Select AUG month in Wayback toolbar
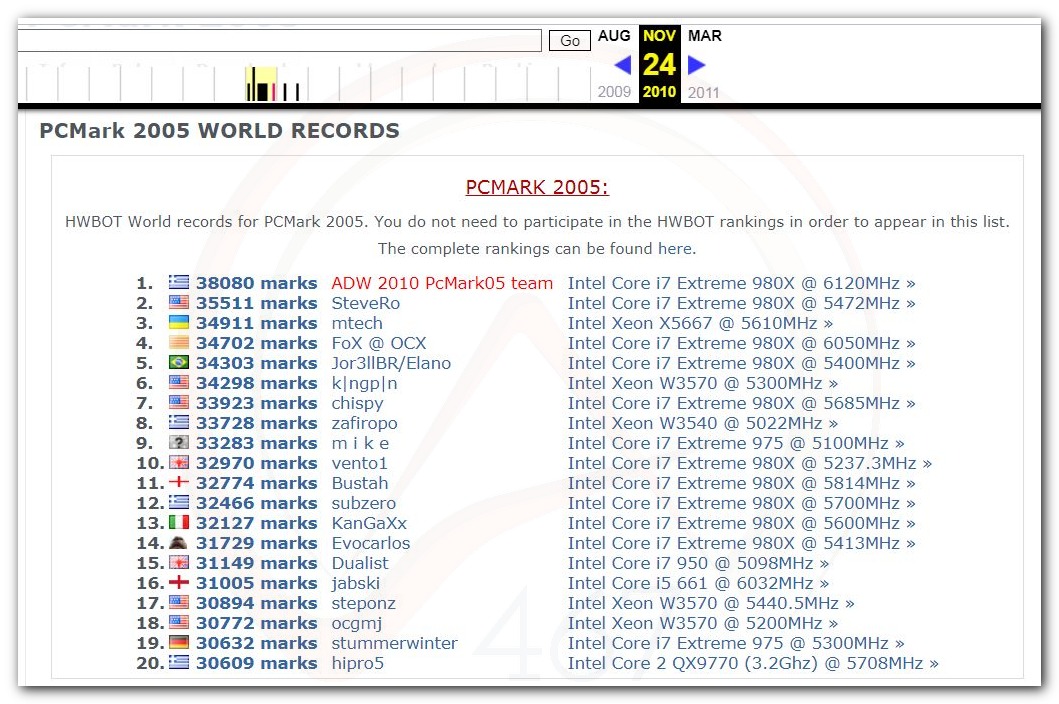The width and height of the screenshot is (1059, 704). pos(614,36)
